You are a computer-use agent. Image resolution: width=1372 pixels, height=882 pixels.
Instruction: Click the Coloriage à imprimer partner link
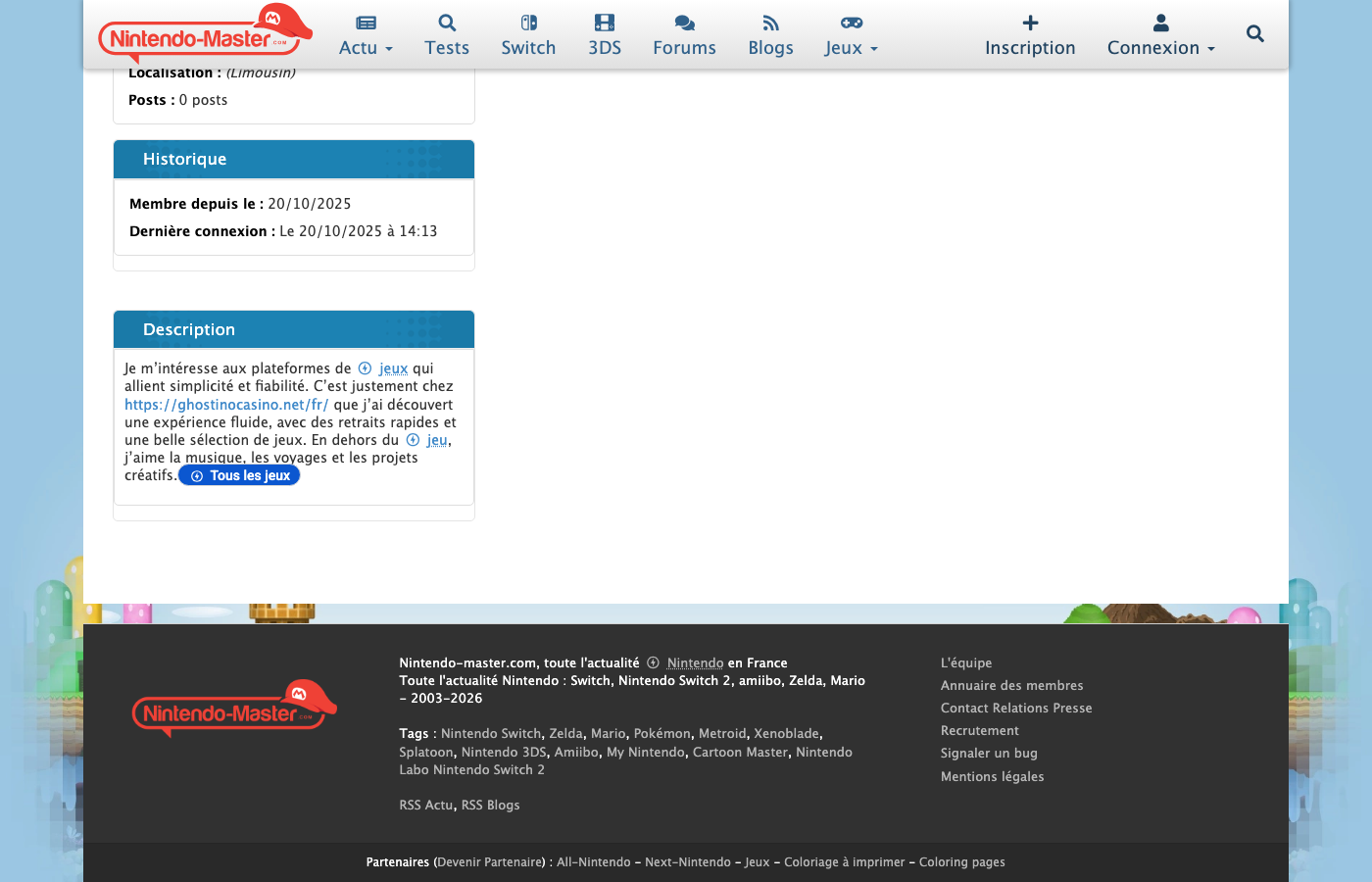click(x=845, y=862)
